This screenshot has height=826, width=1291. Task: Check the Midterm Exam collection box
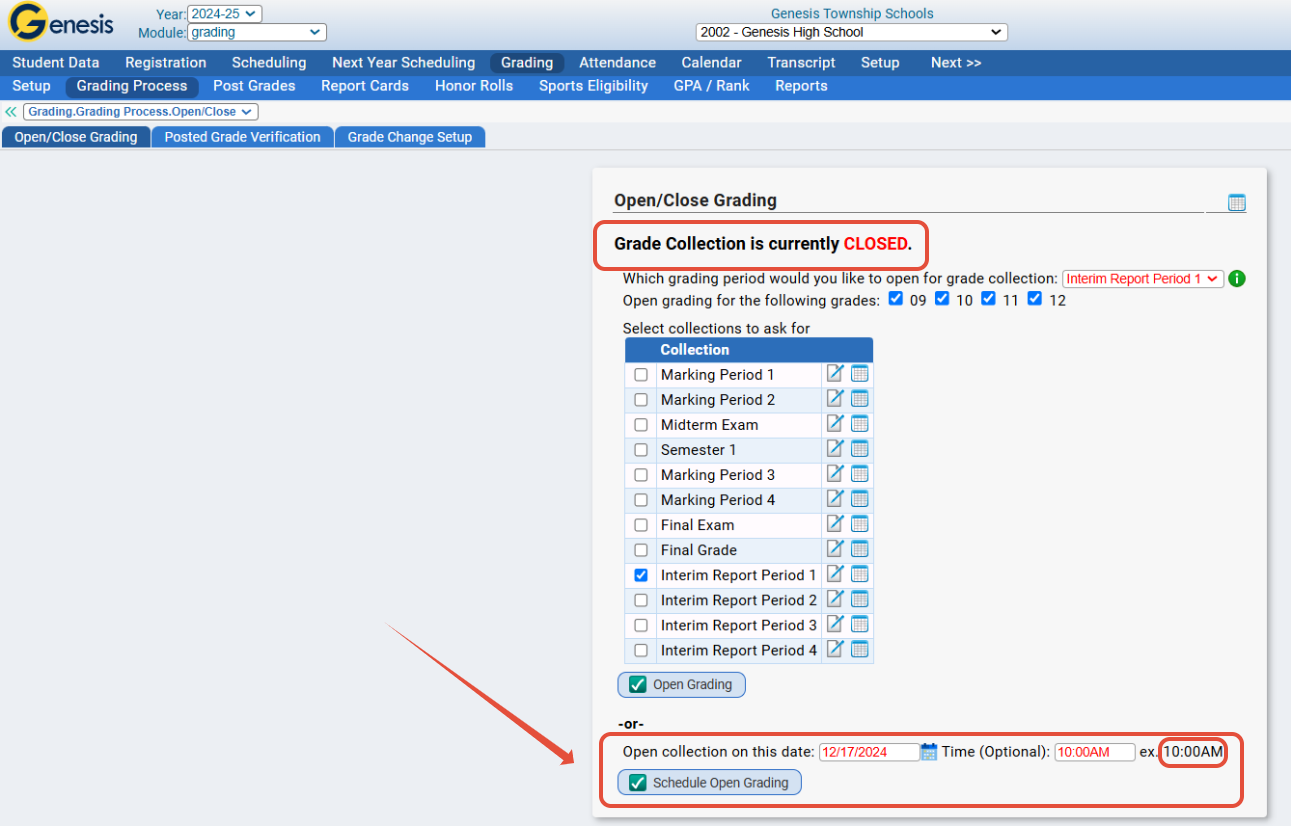[641, 425]
